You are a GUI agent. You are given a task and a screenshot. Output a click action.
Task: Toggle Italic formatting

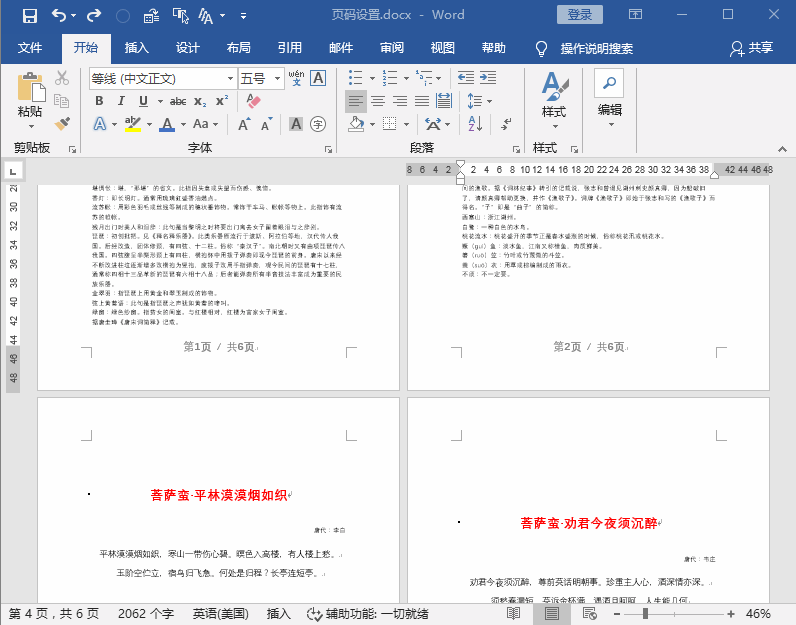(121, 101)
